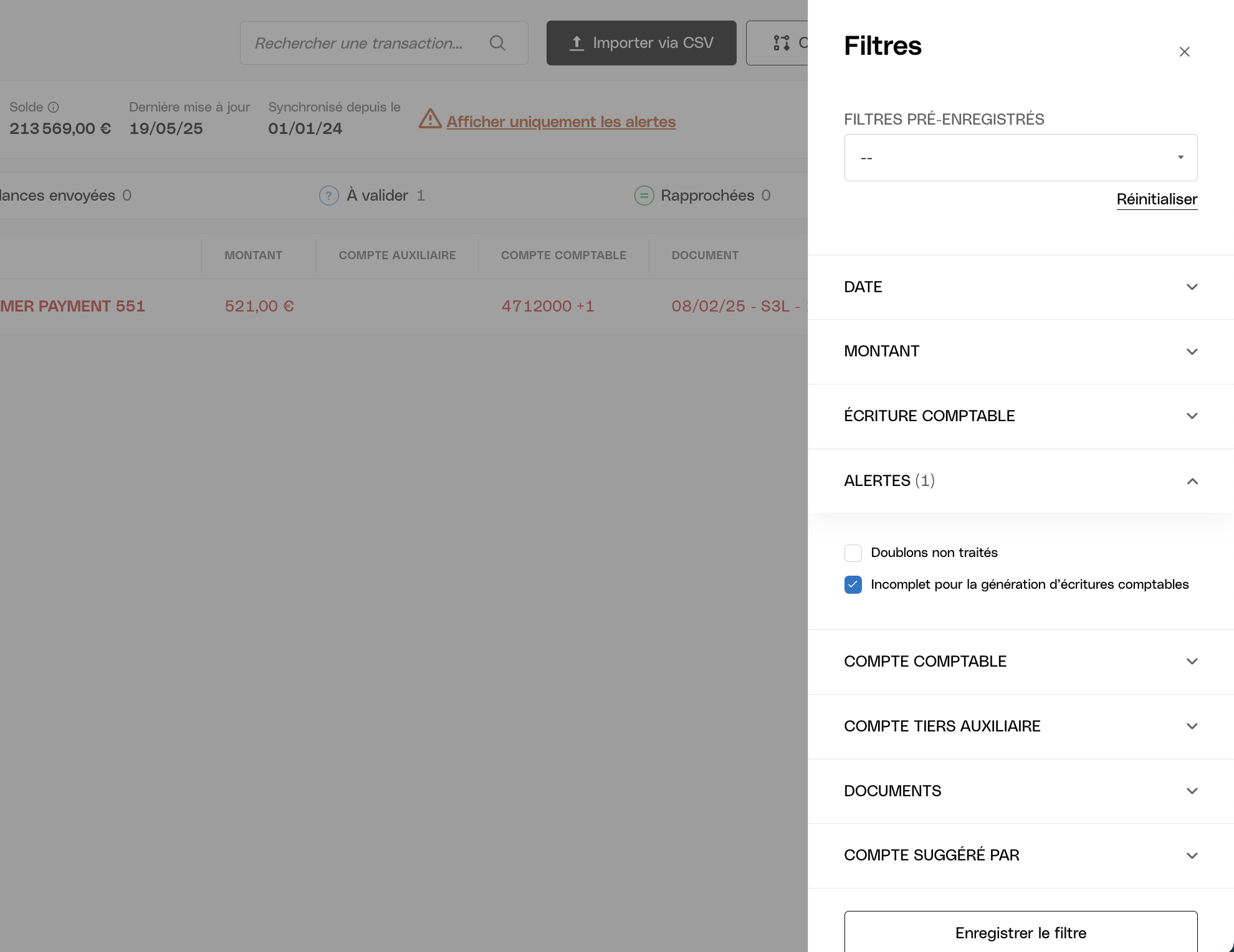The height and width of the screenshot is (952, 1234).
Task: Expand the COMPTE COMPTABLE filter section
Action: [x=1020, y=662]
